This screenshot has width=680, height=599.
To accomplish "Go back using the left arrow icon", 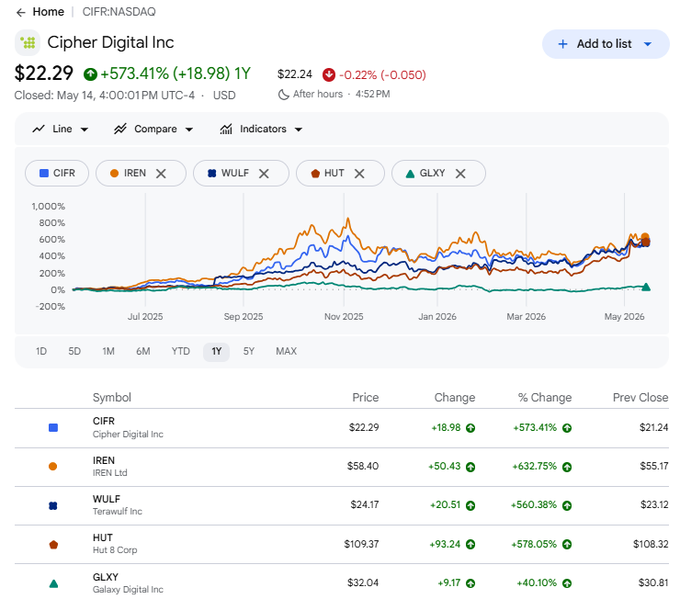I will [x=20, y=13].
